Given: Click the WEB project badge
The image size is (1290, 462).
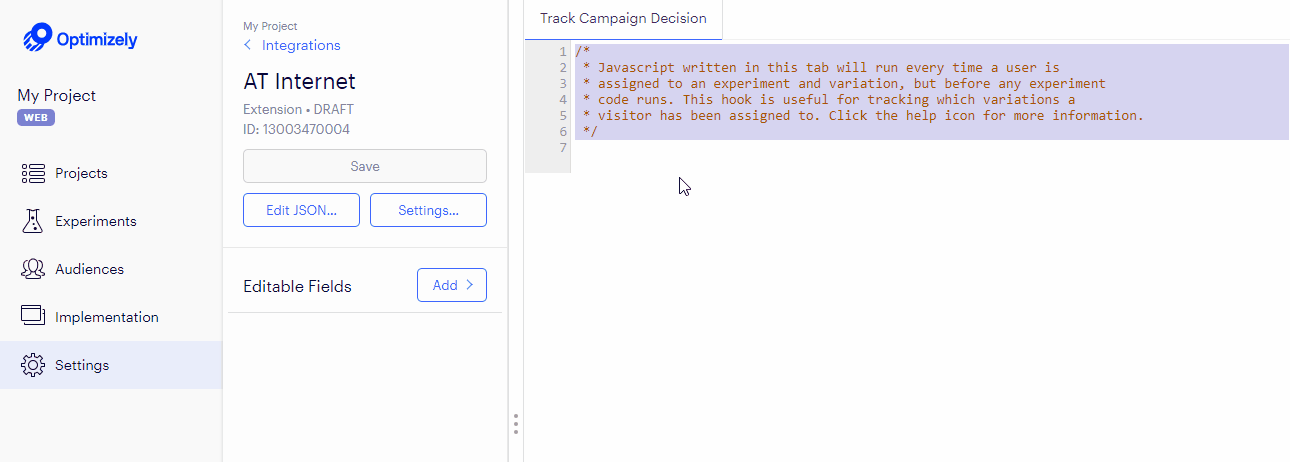Looking at the screenshot, I should pos(36,118).
